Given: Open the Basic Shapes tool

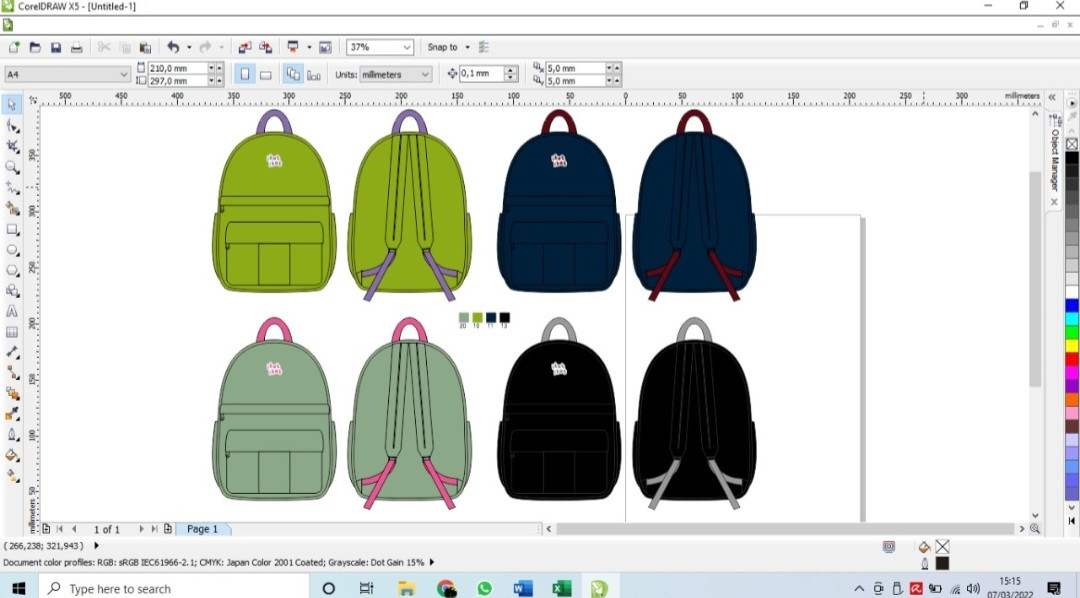Looking at the screenshot, I should 12,291.
